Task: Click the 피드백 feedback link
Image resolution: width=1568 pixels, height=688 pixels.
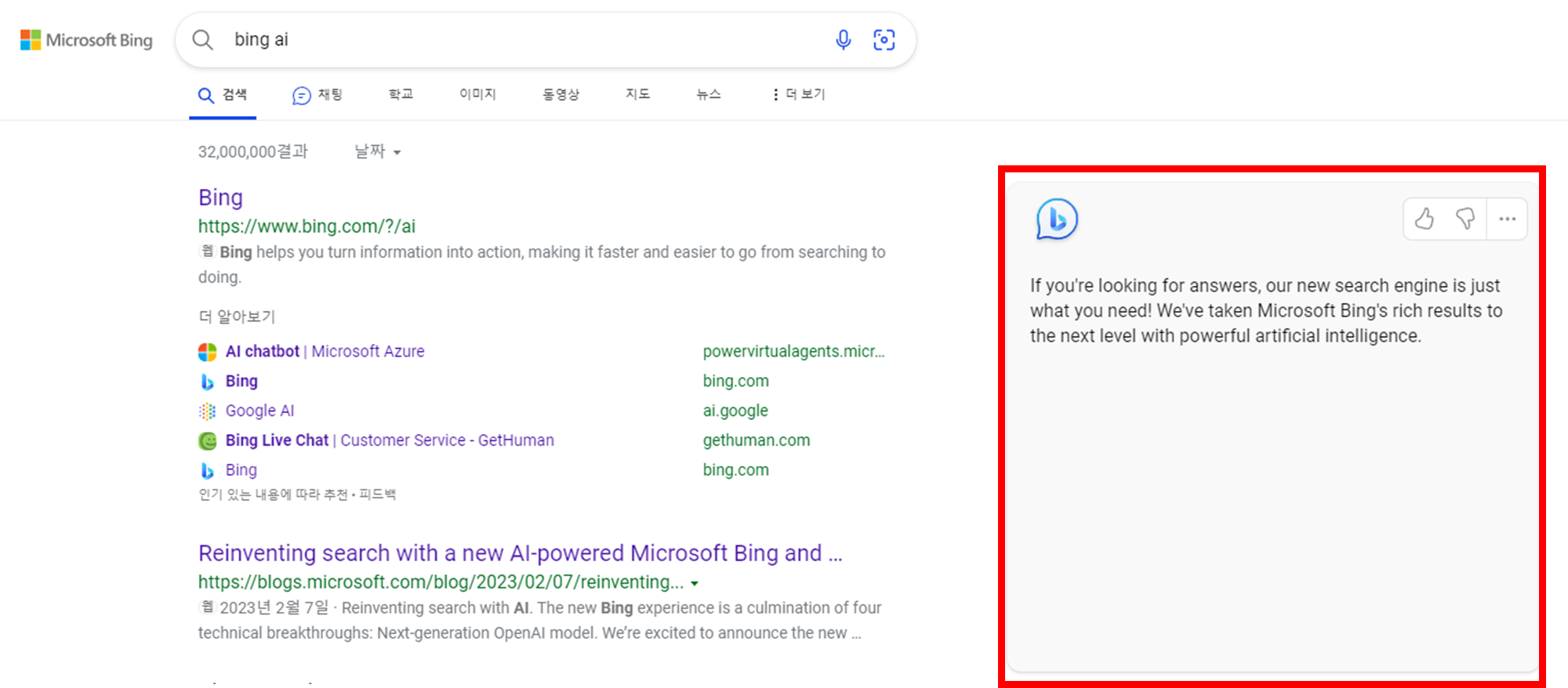Action: 377,494
